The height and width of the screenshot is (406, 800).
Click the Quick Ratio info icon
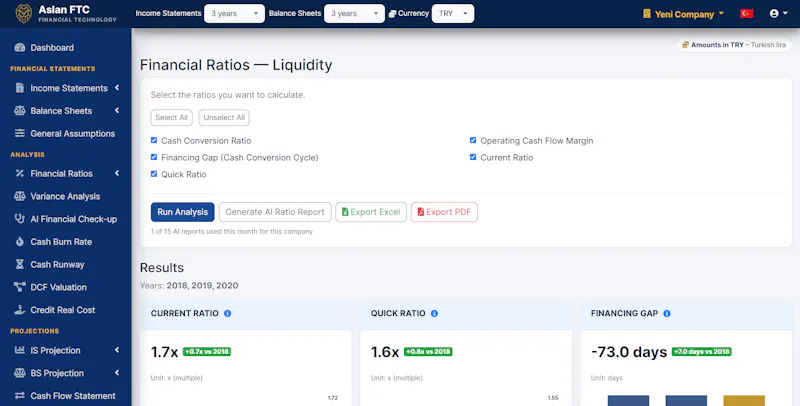434,313
